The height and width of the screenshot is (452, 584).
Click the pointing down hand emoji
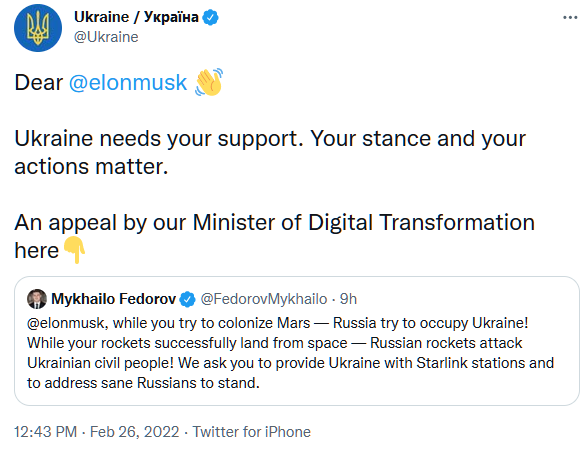75,250
